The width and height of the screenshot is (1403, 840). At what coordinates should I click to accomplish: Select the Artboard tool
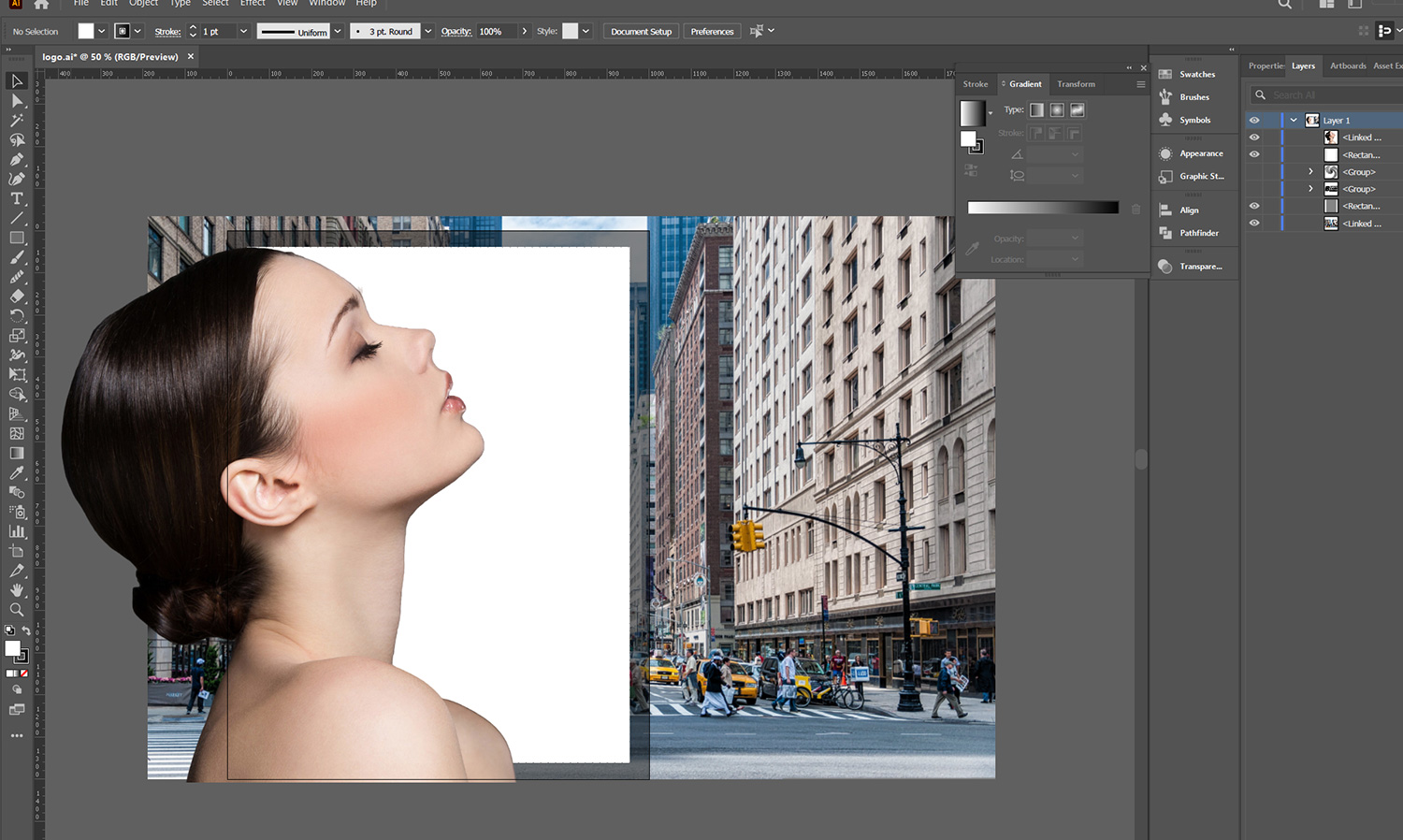pyautogui.click(x=17, y=551)
